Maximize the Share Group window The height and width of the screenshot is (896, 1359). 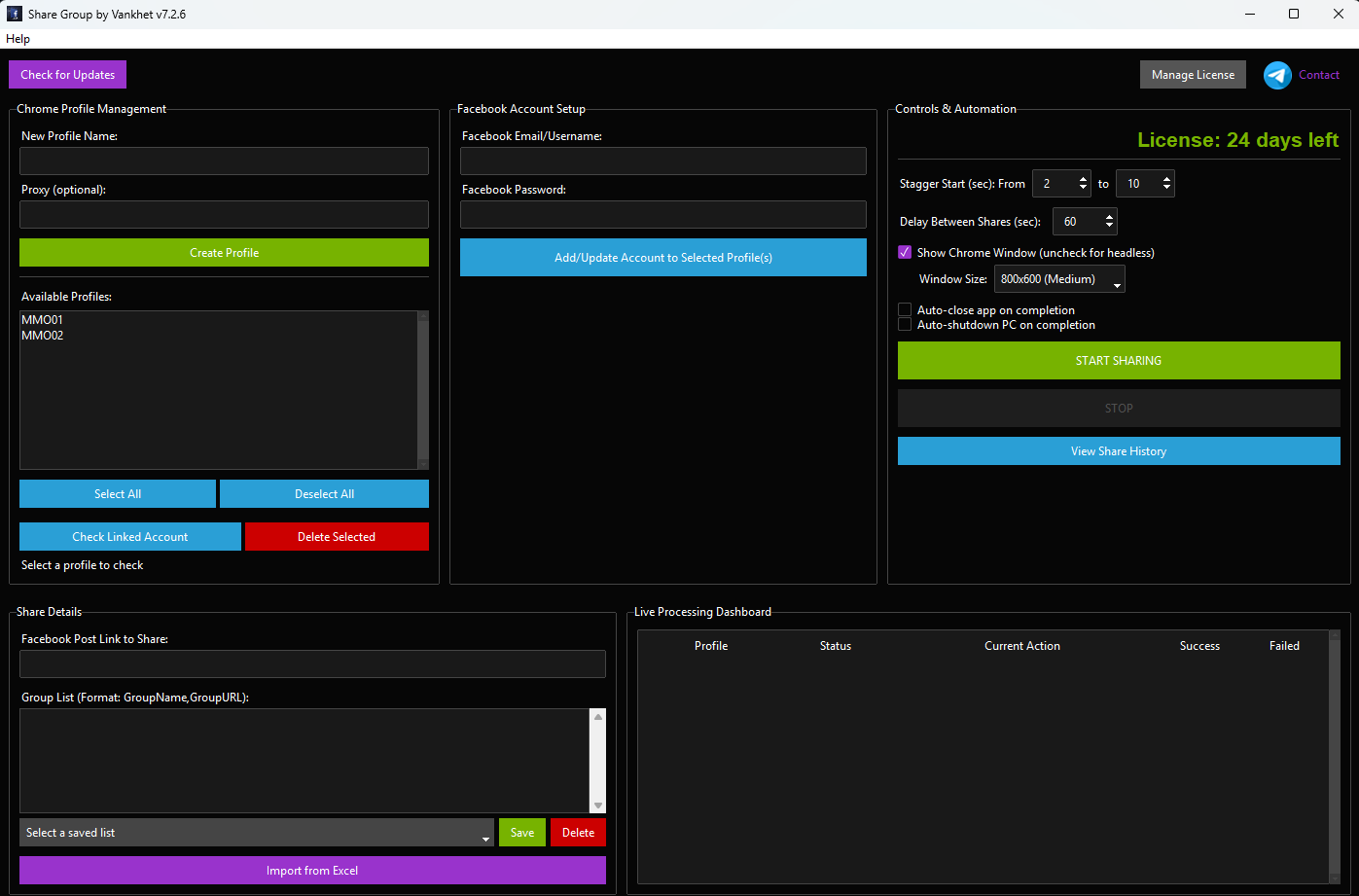(1293, 14)
